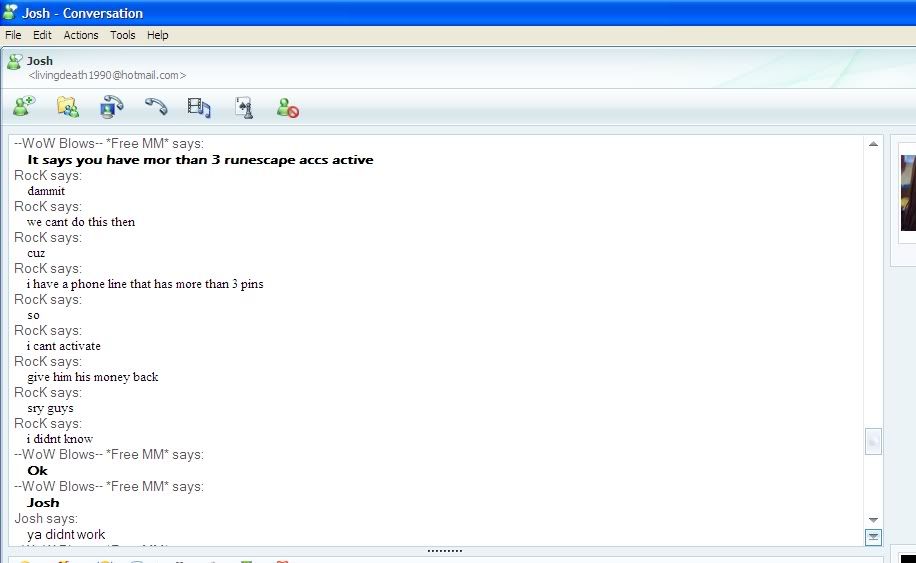Screen dimensions: 916x563
Task: Click message 'i have a phone line that has more than 3 pins'
Action: (145, 284)
